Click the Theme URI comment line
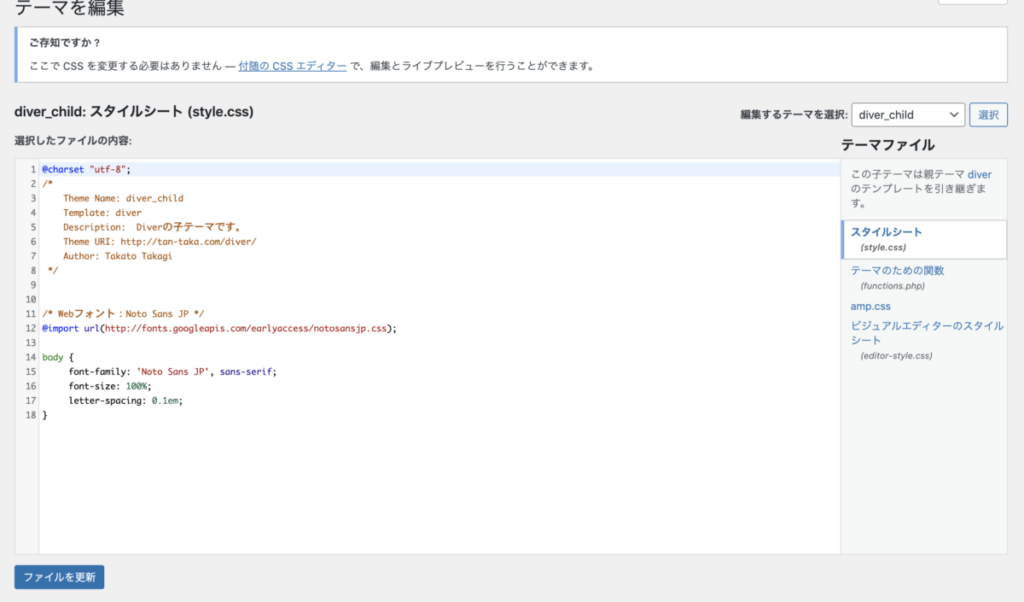 [x=159, y=241]
